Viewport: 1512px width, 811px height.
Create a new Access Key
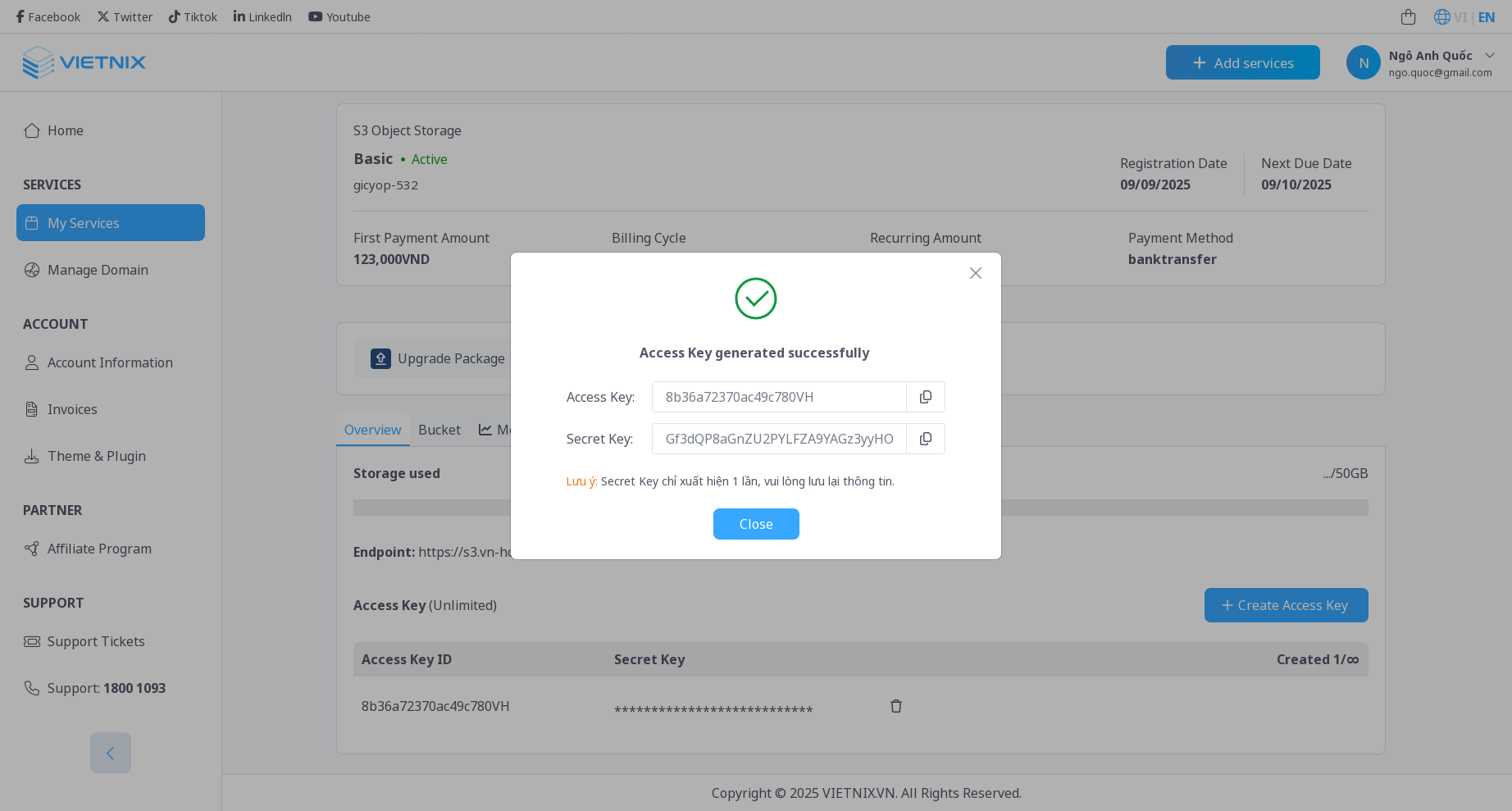tap(1286, 605)
